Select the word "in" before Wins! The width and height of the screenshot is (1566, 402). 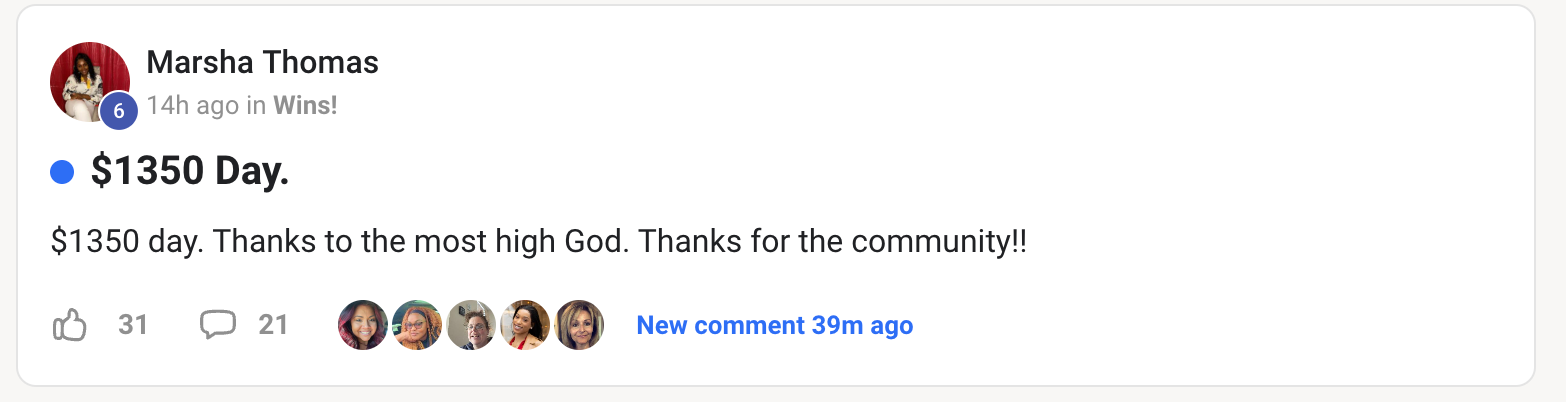[x=256, y=105]
